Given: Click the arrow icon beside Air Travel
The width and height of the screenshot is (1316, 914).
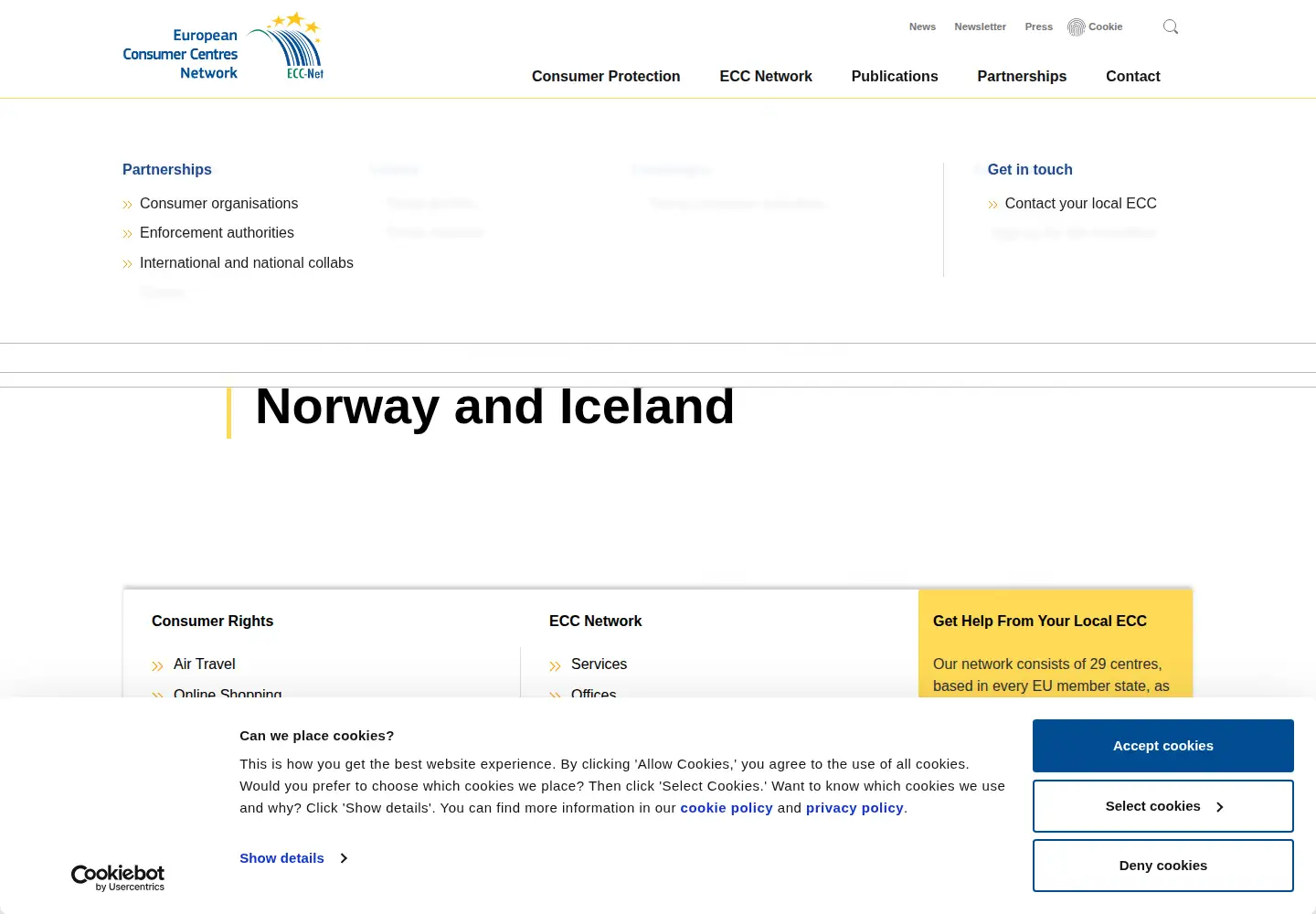Looking at the screenshot, I should (x=157, y=666).
